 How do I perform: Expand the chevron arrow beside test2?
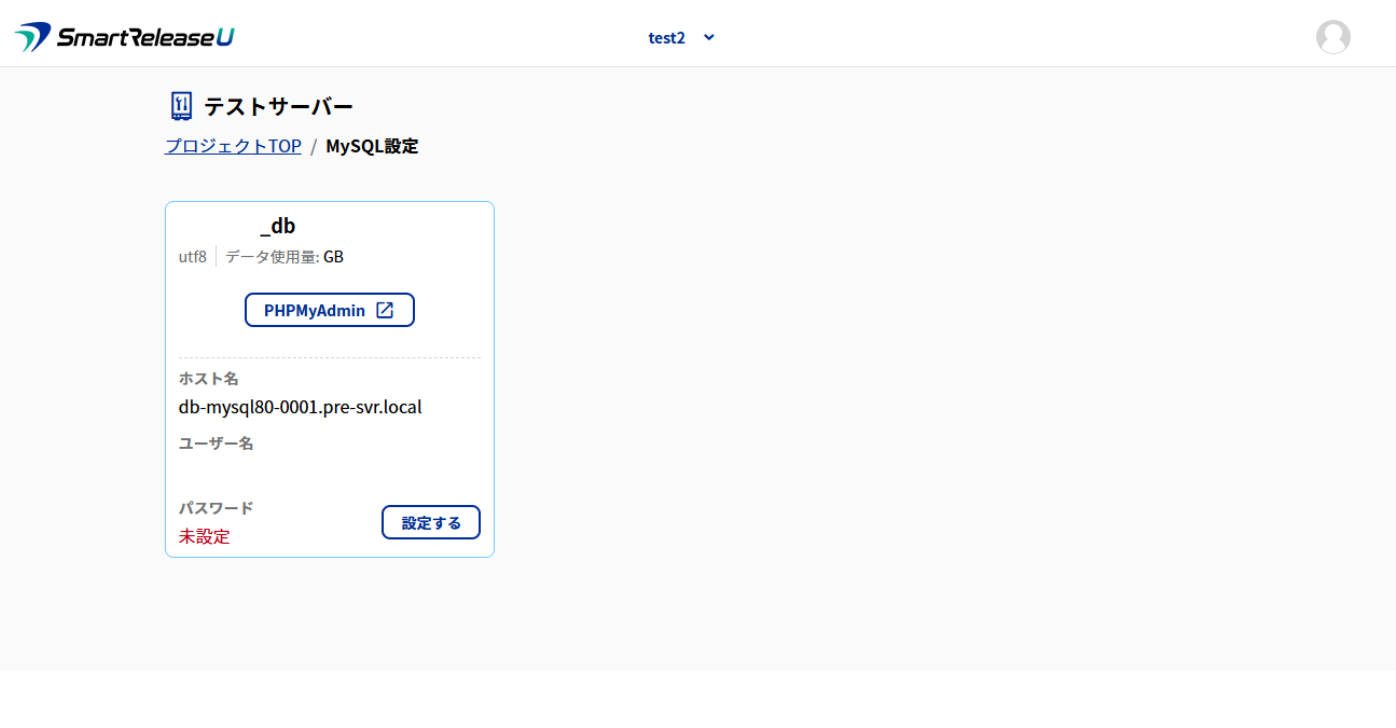tap(709, 38)
